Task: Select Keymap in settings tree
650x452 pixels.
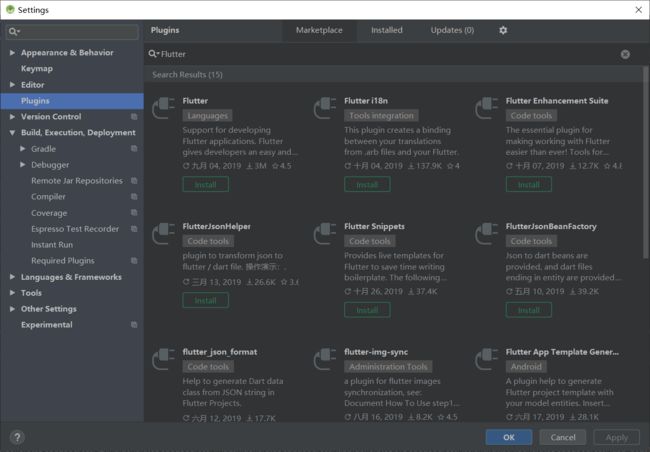Action: click(x=37, y=69)
